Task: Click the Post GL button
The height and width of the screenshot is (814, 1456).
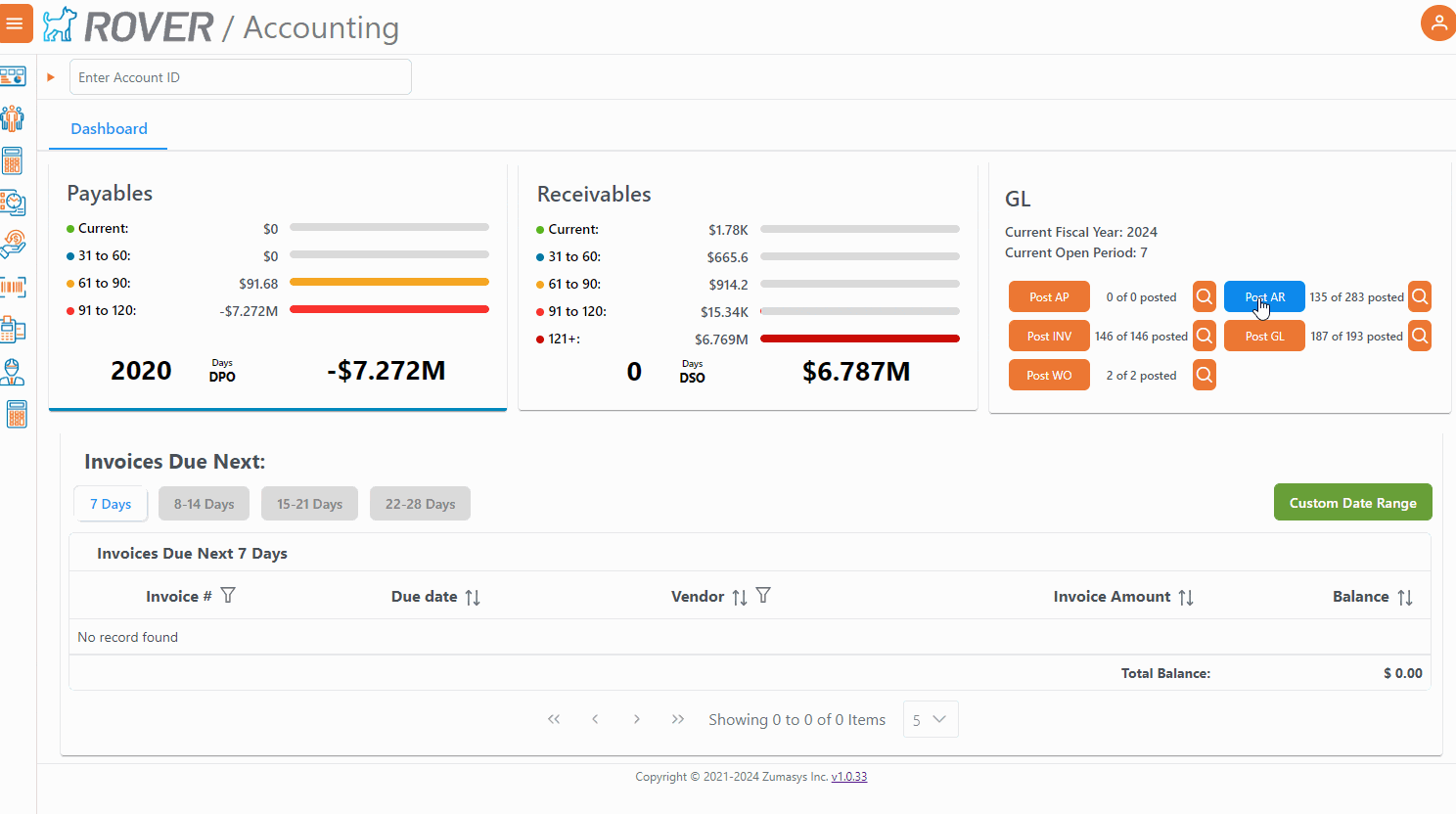Action: (1264, 336)
